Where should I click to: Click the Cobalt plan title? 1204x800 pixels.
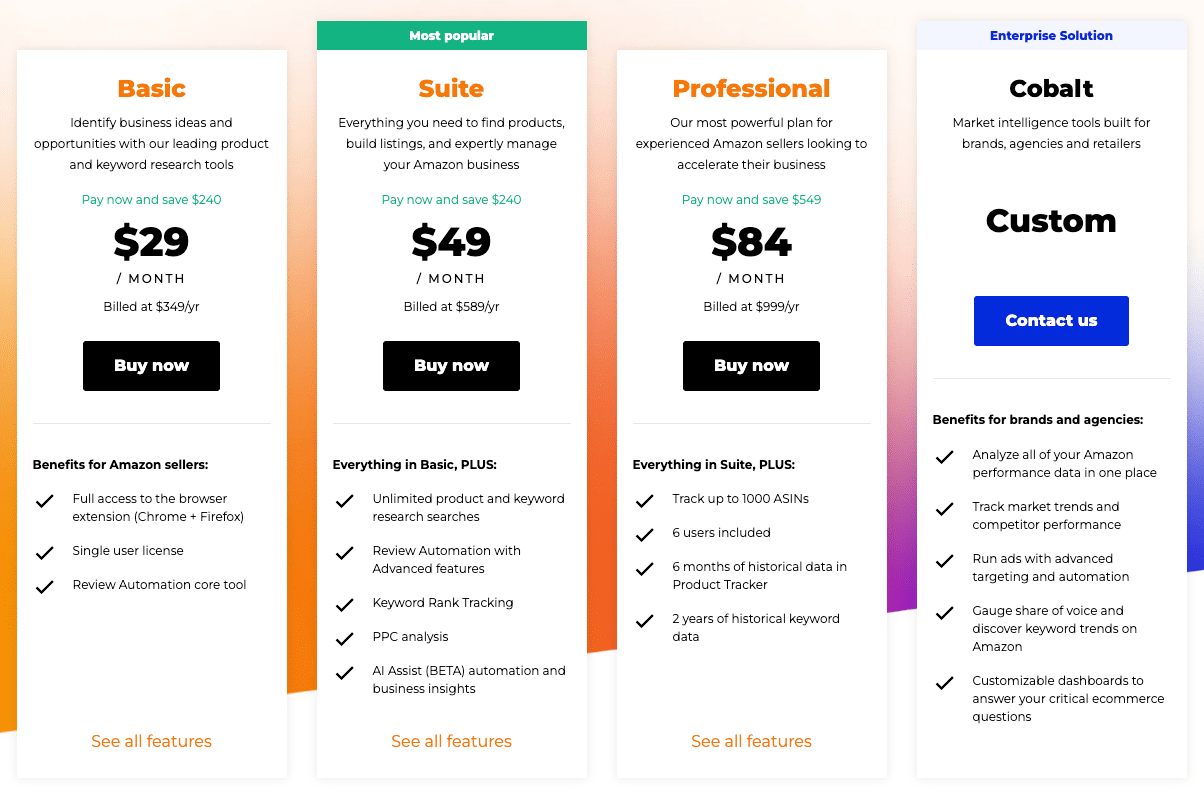coord(1051,89)
